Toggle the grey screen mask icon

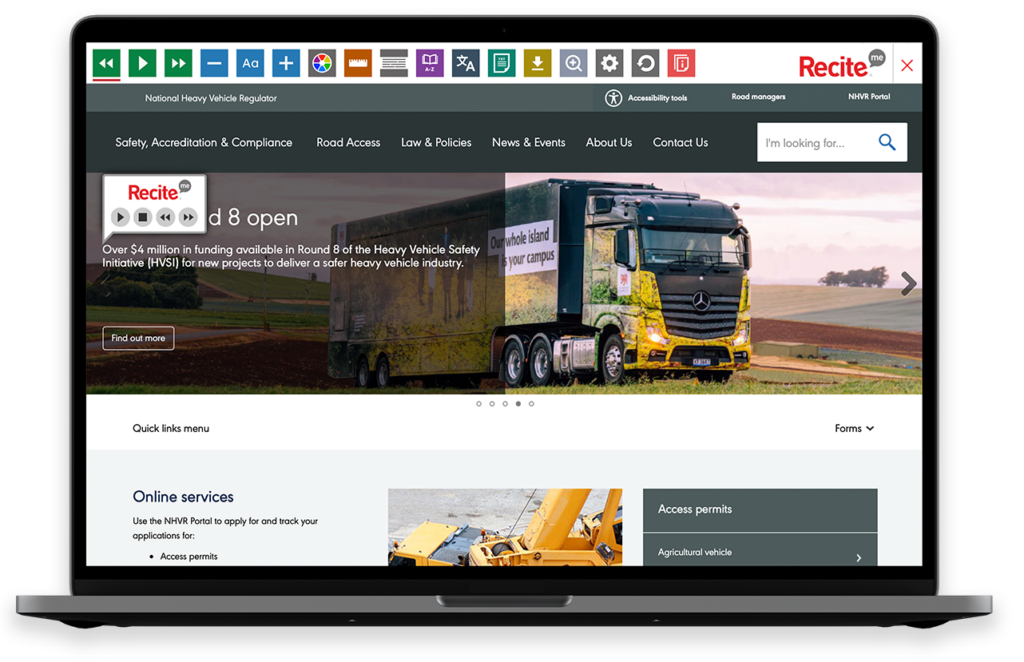pos(394,63)
